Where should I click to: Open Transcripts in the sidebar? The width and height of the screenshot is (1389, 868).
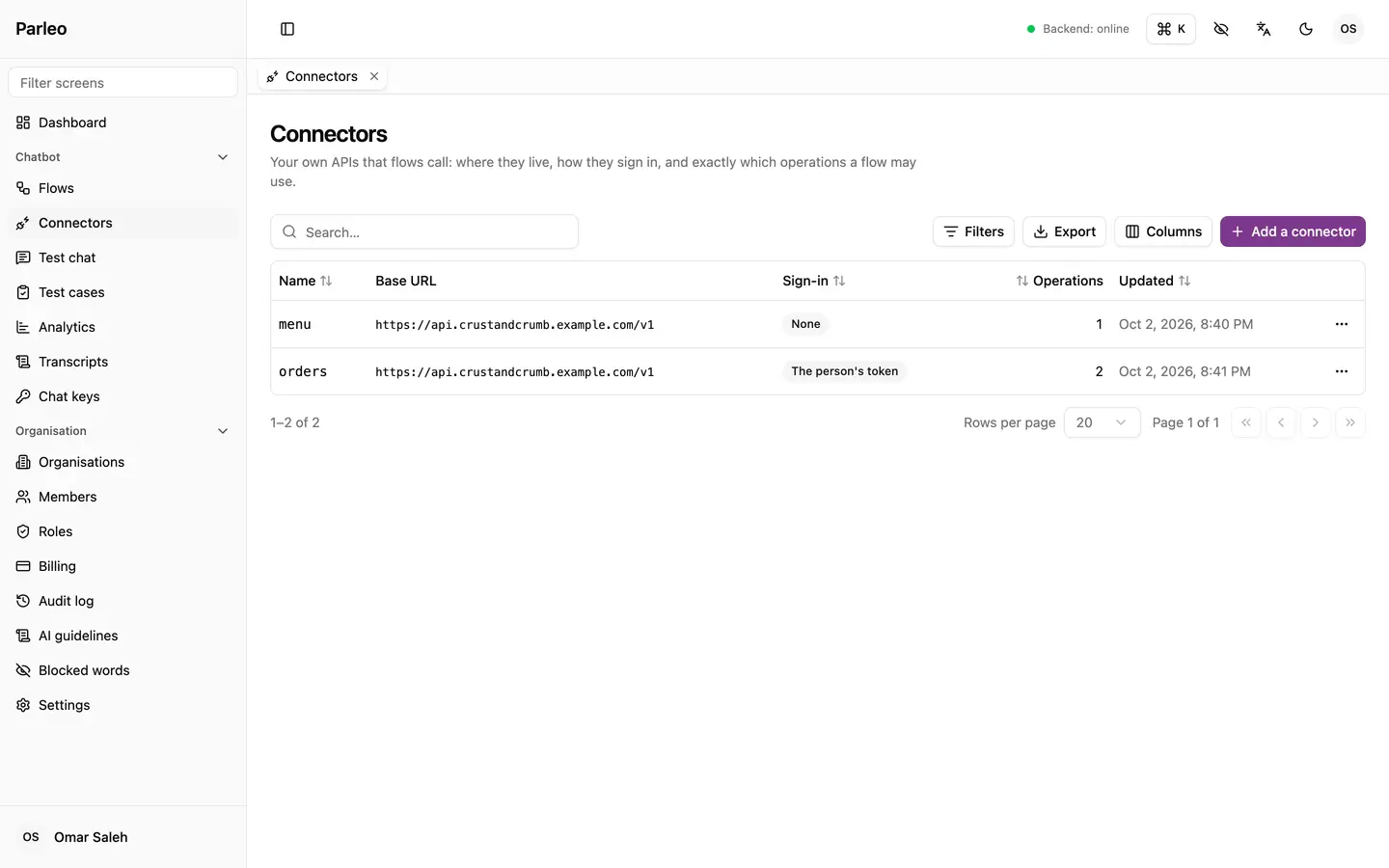tap(123, 362)
